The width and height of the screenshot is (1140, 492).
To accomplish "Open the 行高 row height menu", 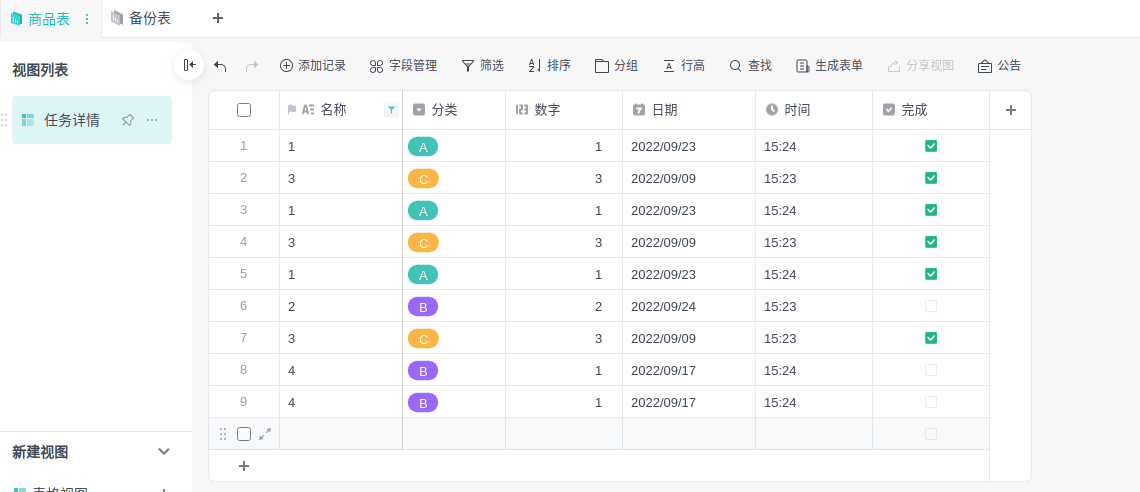I will (x=684, y=66).
